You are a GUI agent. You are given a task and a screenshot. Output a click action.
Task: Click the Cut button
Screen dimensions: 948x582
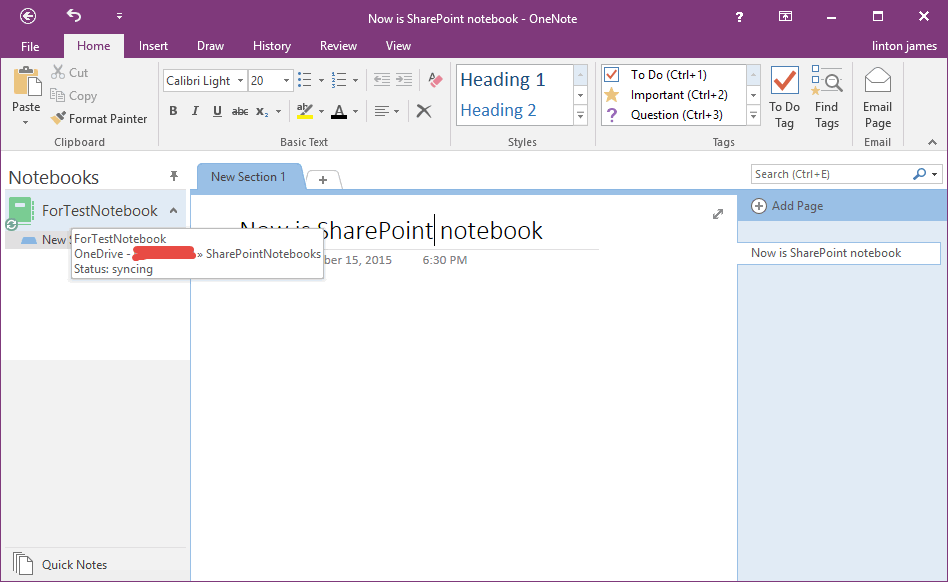(x=70, y=73)
